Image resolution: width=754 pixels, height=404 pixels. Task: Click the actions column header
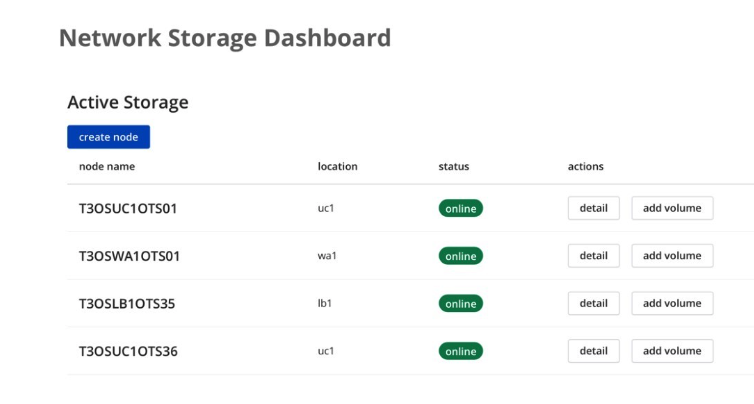pos(586,166)
